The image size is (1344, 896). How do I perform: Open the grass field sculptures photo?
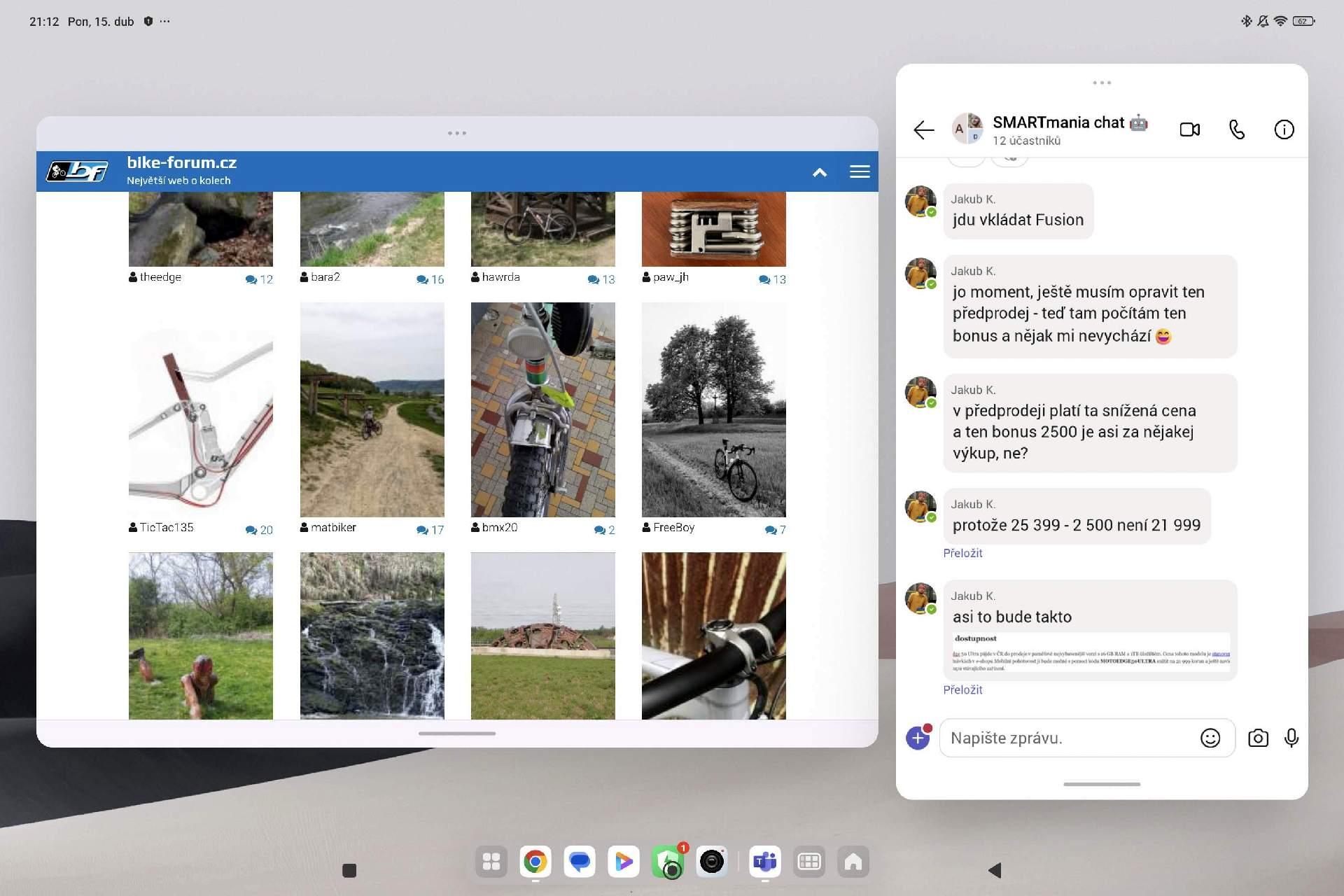click(201, 636)
